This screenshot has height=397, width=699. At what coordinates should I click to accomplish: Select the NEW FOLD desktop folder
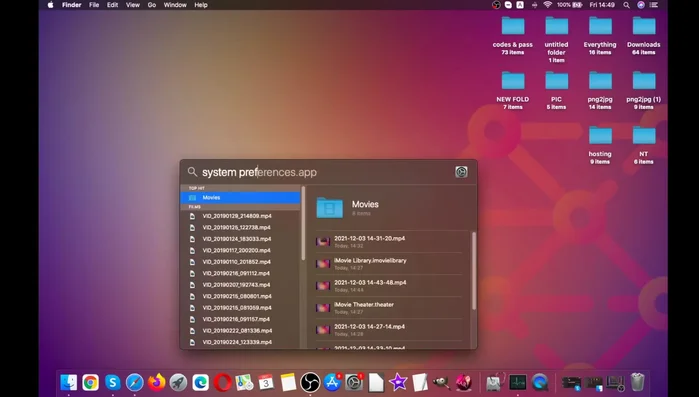click(513, 90)
